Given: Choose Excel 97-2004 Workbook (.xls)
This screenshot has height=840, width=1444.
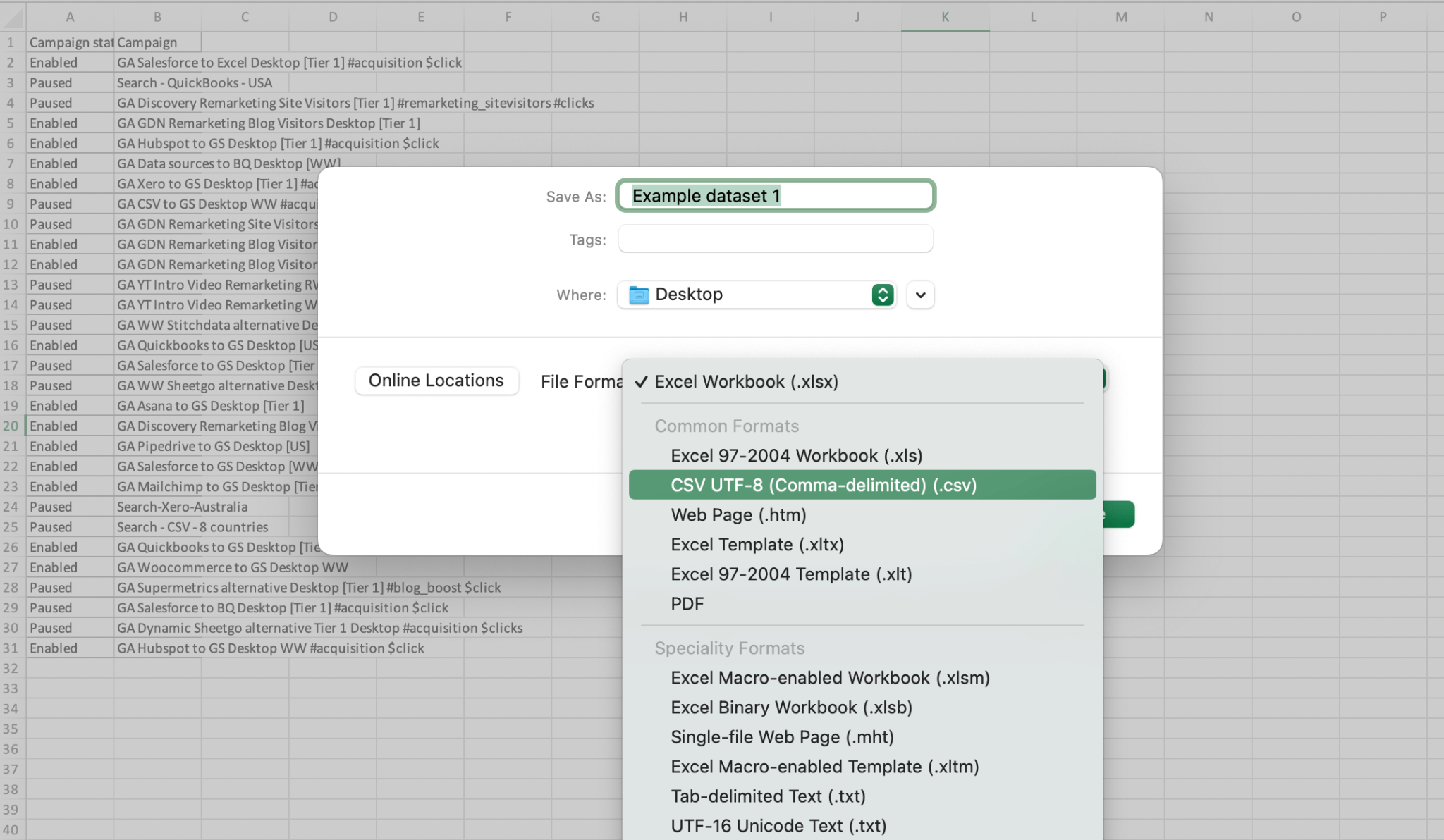Looking at the screenshot, I should coord(862,456).
